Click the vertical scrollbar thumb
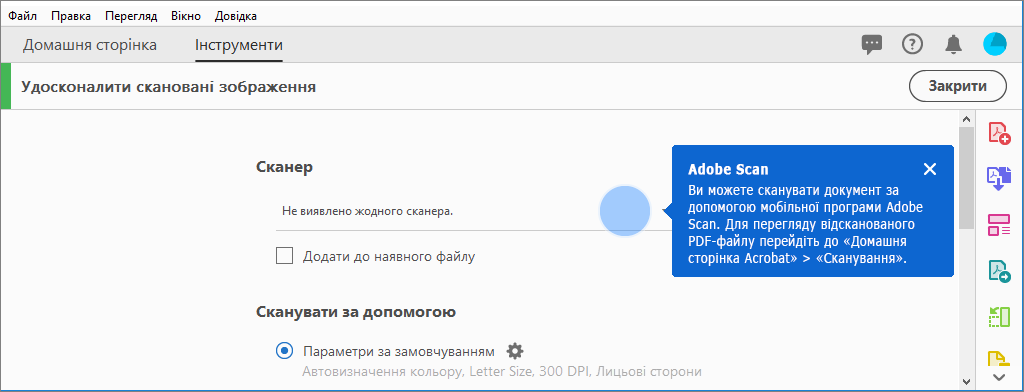 click(966, 178)
